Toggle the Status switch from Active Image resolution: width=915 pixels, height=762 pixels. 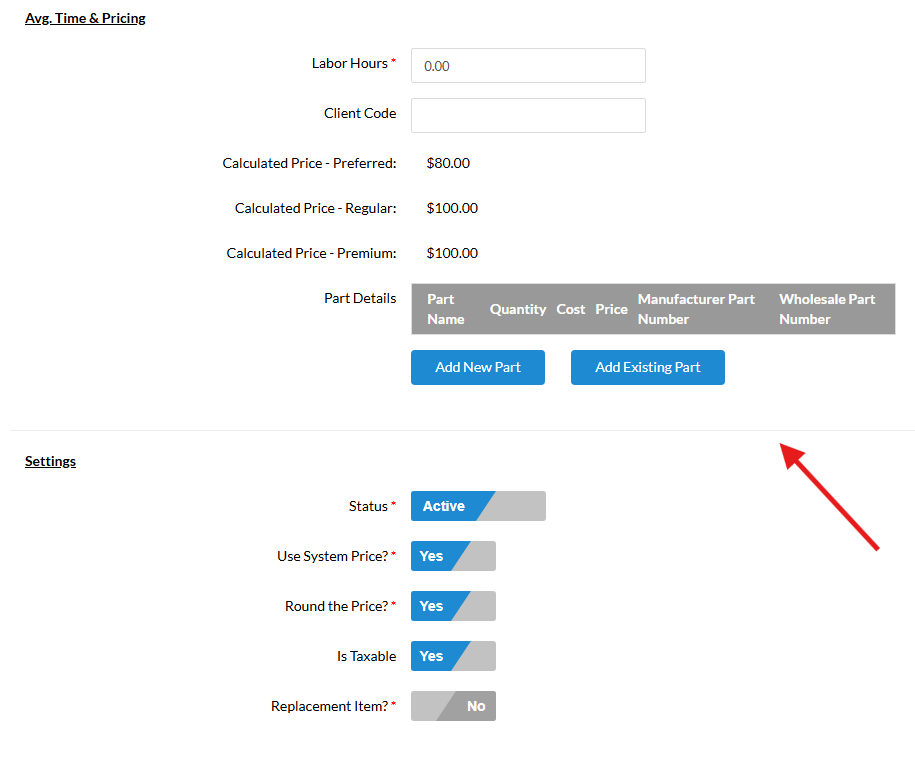coord(478,506)
